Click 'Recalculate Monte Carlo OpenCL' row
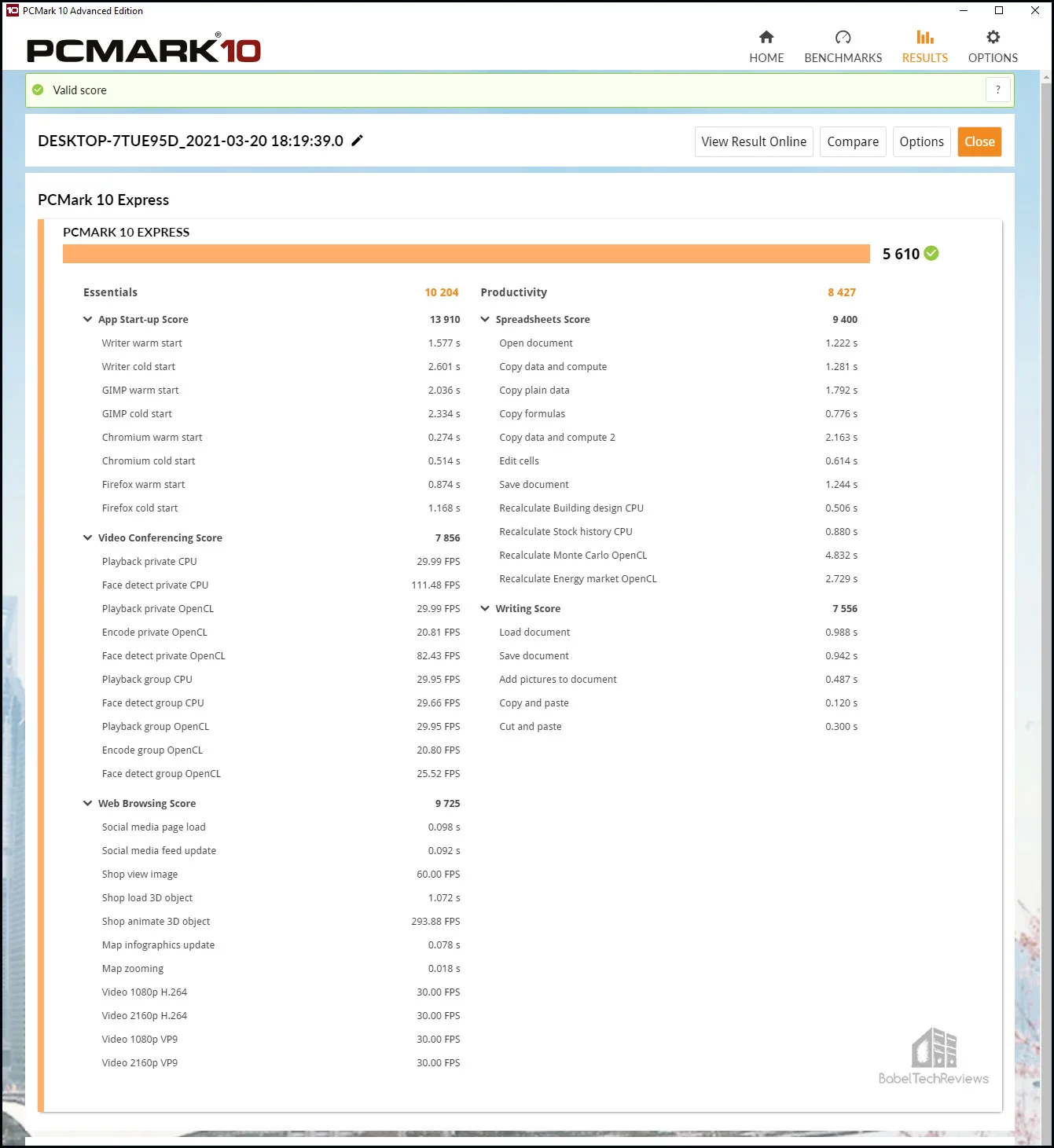 tap(678, 556)
